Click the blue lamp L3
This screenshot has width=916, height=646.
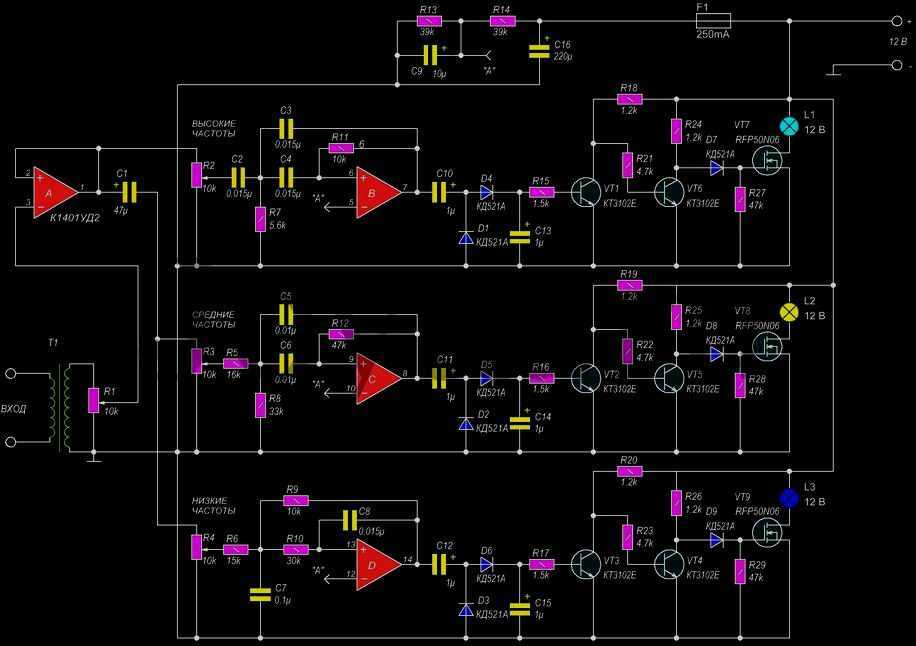coord(788,497)
